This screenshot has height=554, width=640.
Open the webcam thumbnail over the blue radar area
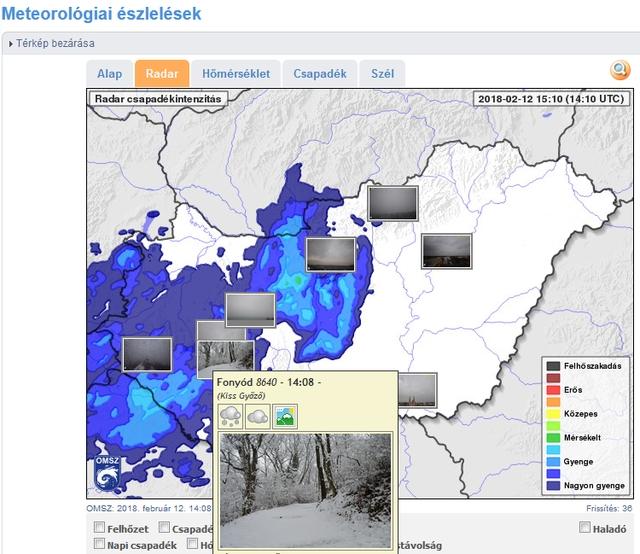click(x=331, y=255)
